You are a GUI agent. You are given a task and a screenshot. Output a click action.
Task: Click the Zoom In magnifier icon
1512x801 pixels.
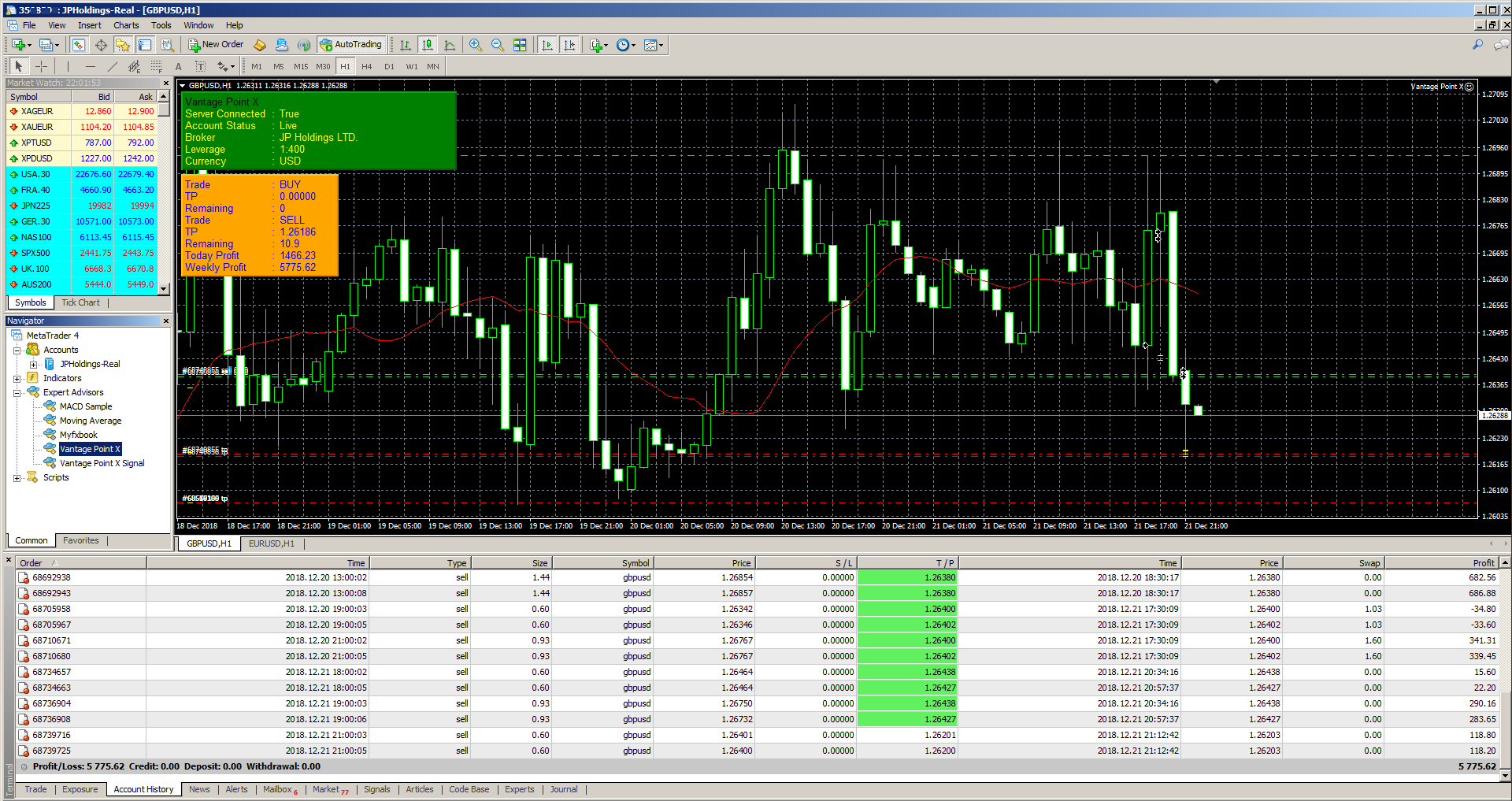[x=475, y=45]
